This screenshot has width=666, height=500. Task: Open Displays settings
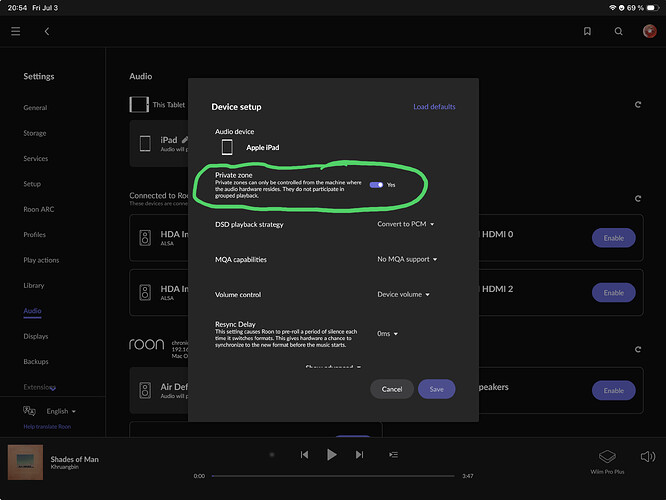[x=36, y=336]
